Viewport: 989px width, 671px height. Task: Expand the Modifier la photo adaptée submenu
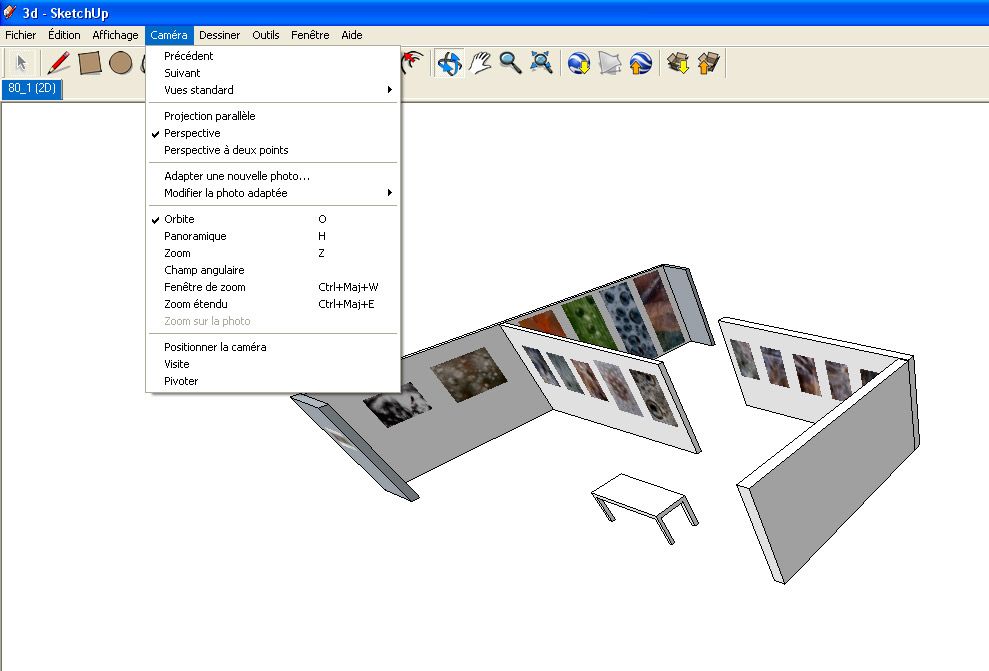tap(274, 193)
